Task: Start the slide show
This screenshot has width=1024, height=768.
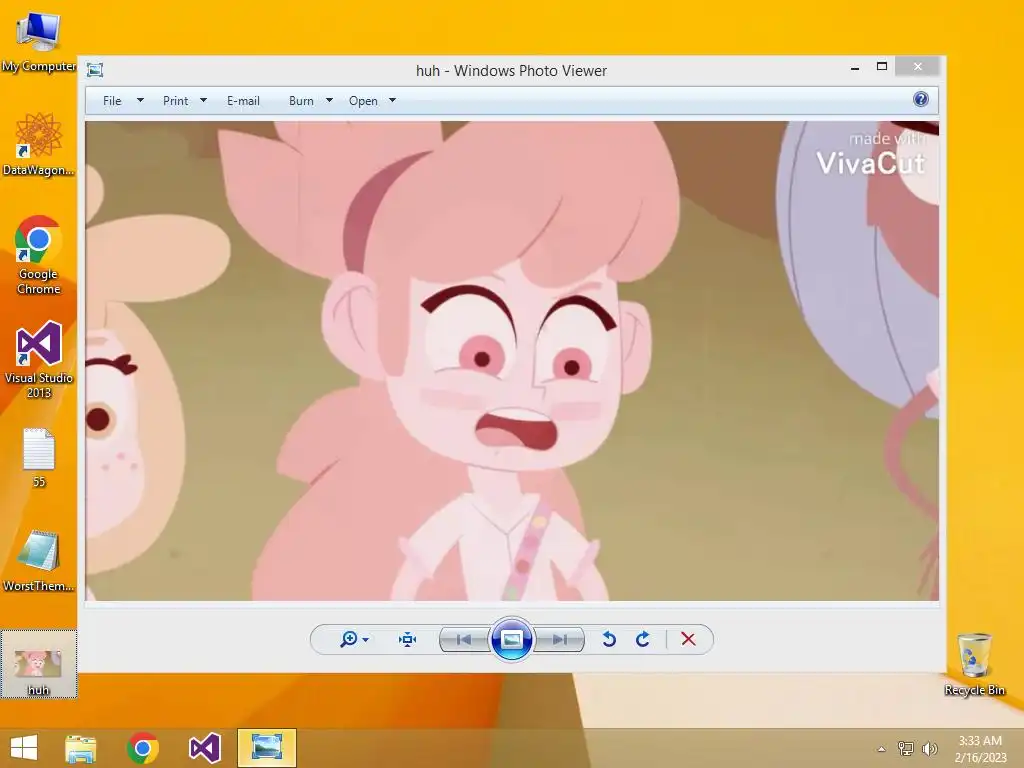Action: [511, 639]
